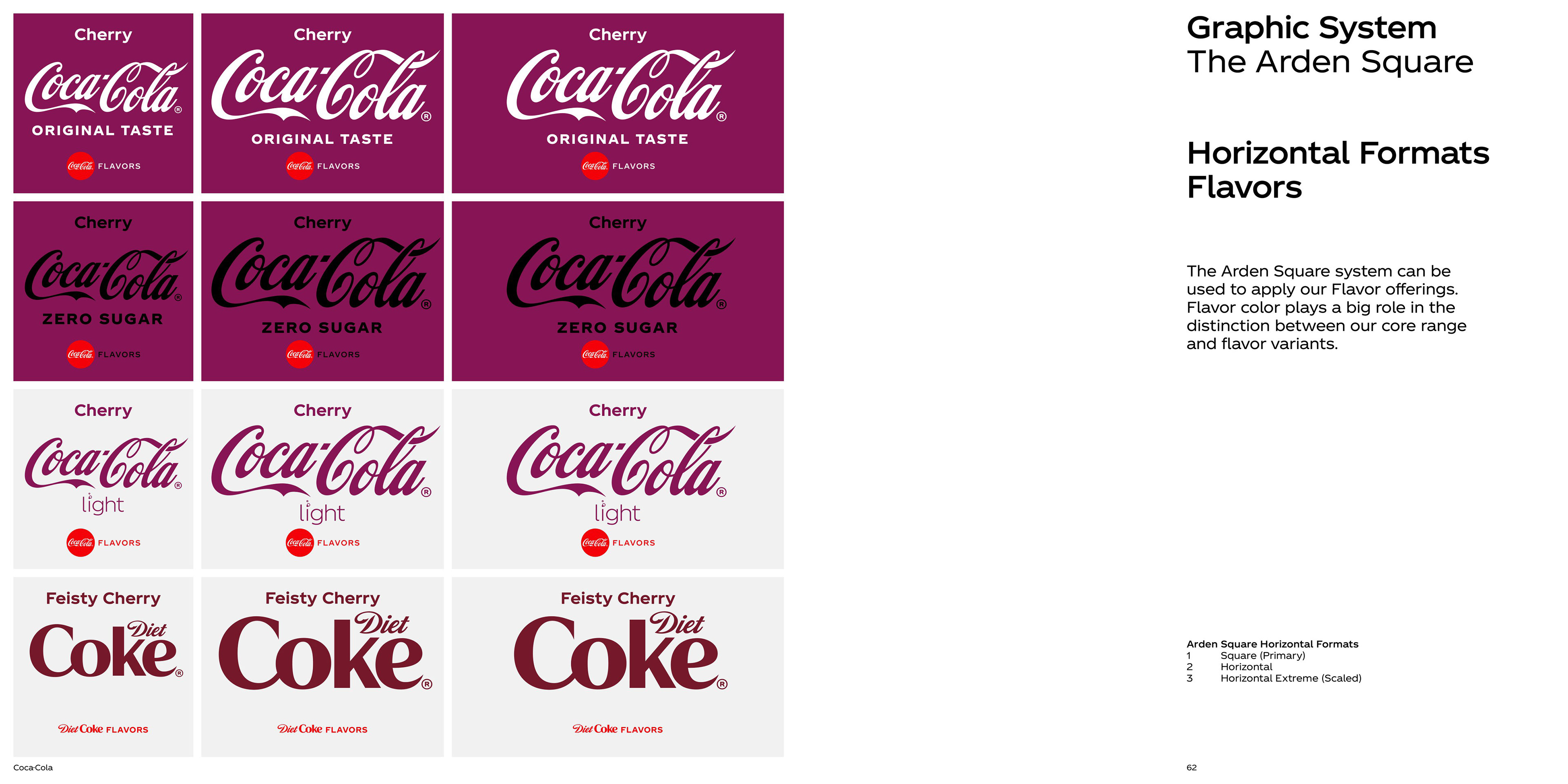Click the extreme horizontal Coca-Cola light tile
Screen dimensions: 1568x784
click(x=617, y=479)
